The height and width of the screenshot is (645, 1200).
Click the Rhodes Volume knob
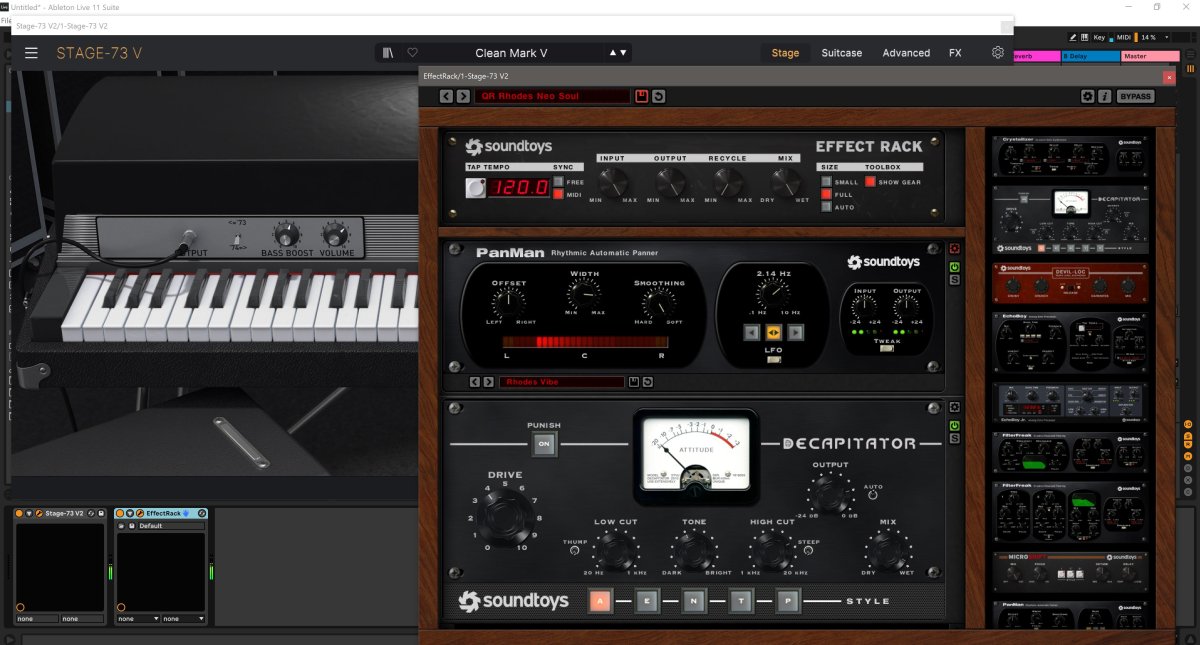point(337,234)
